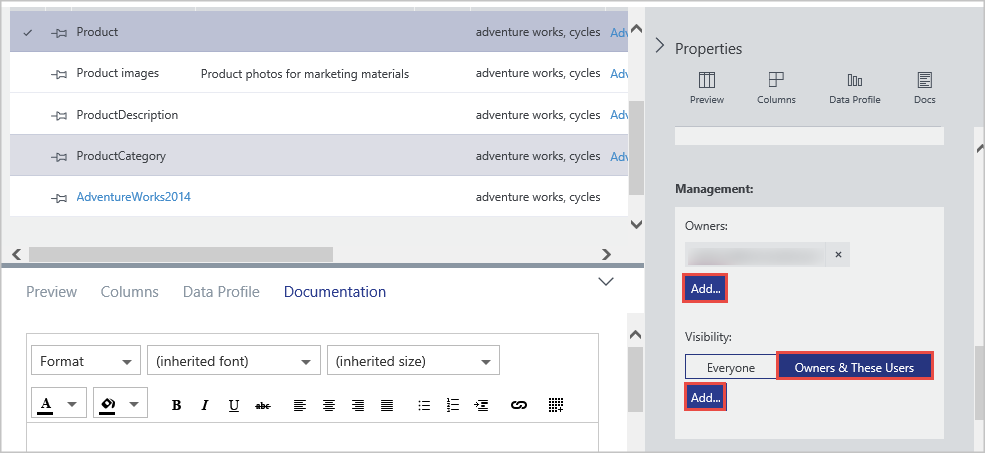Screen dimensions: 985x453
Task: Apply strikethrough formatting to text
Action: coord(263,405)
